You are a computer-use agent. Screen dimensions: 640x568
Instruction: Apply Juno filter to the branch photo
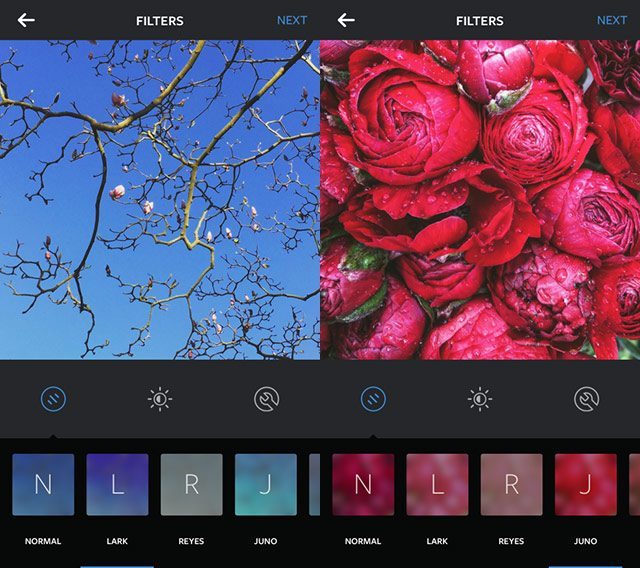coord(265,485)
